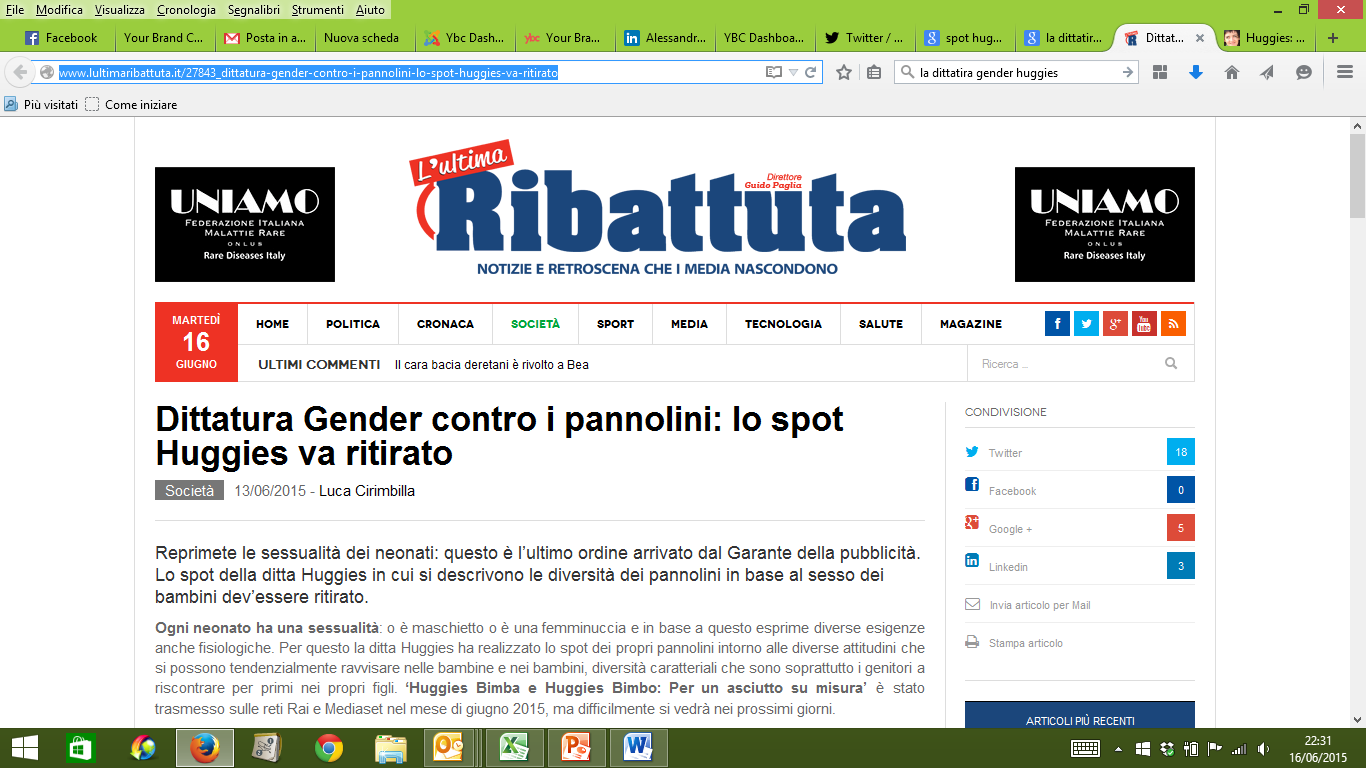
Task: Click the Ribattuta site logo
Action: (658, 210)
